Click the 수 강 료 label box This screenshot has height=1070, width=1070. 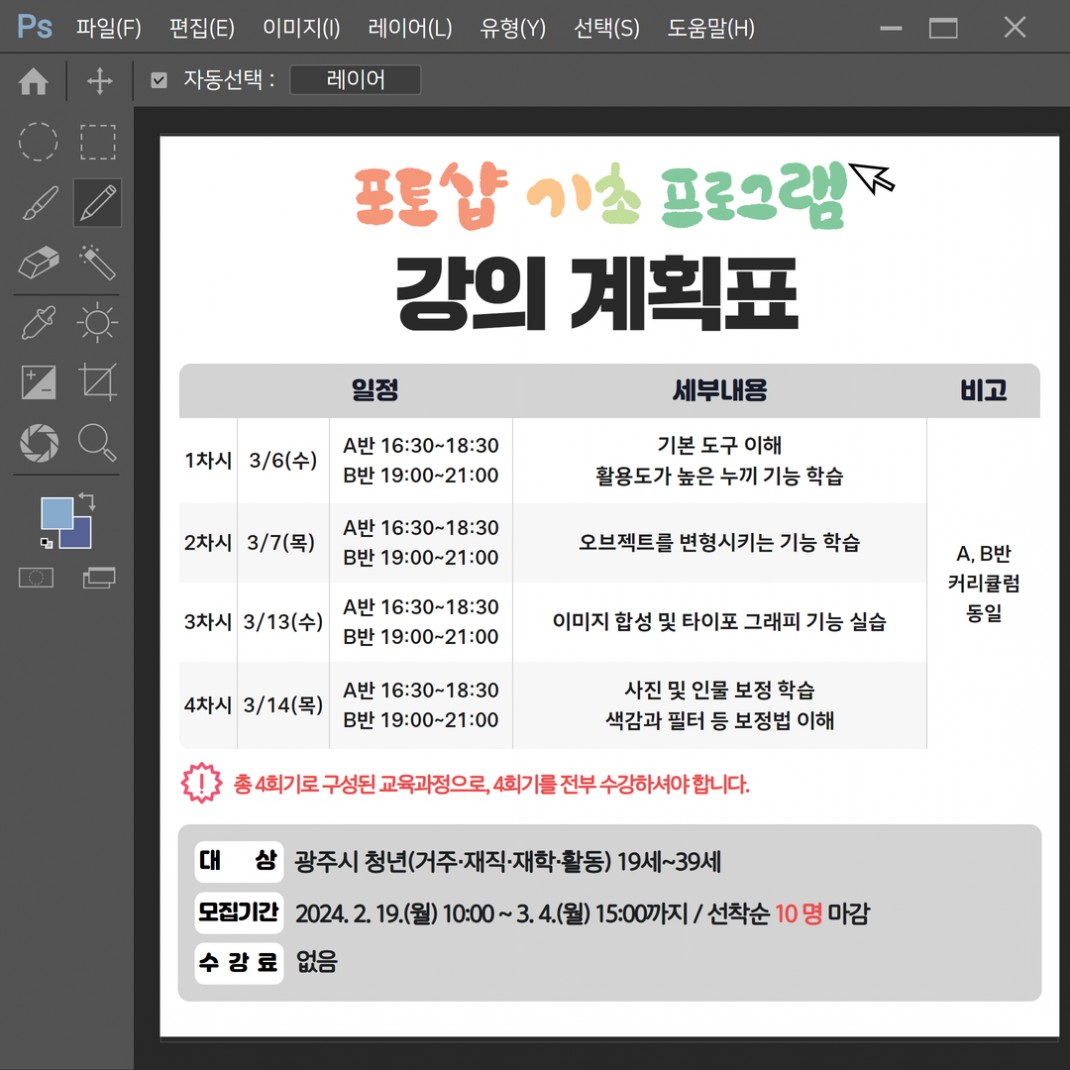(238, 963)
